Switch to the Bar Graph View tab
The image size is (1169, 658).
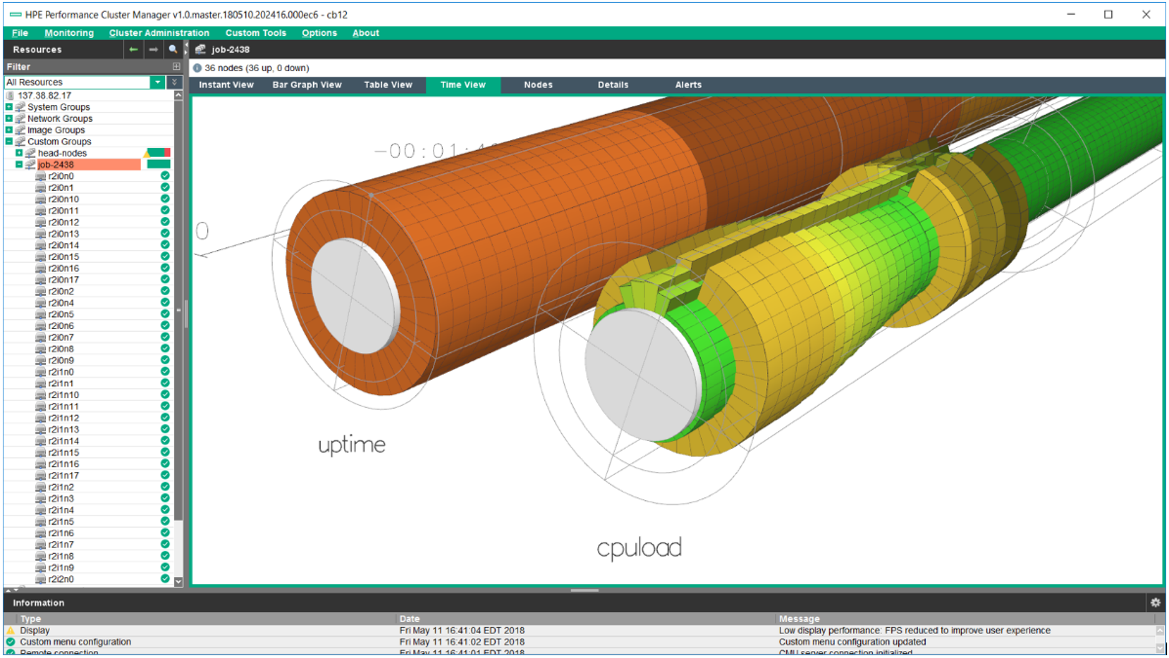(307, 85)
